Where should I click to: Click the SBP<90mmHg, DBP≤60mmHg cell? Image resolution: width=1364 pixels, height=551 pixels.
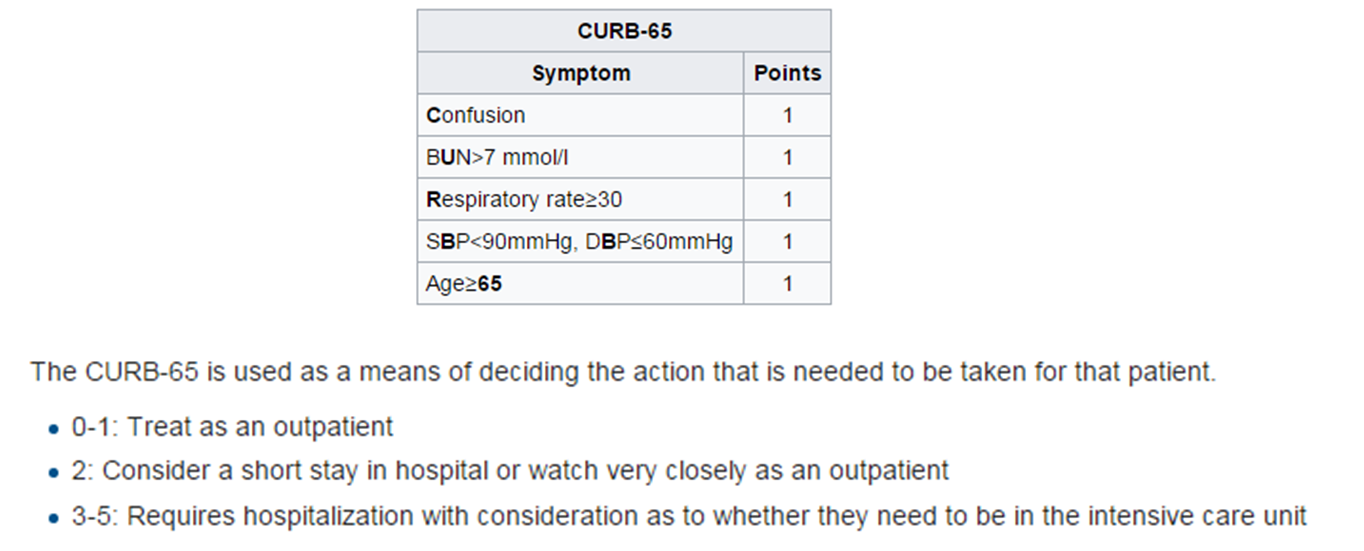[x=579, y=241]
